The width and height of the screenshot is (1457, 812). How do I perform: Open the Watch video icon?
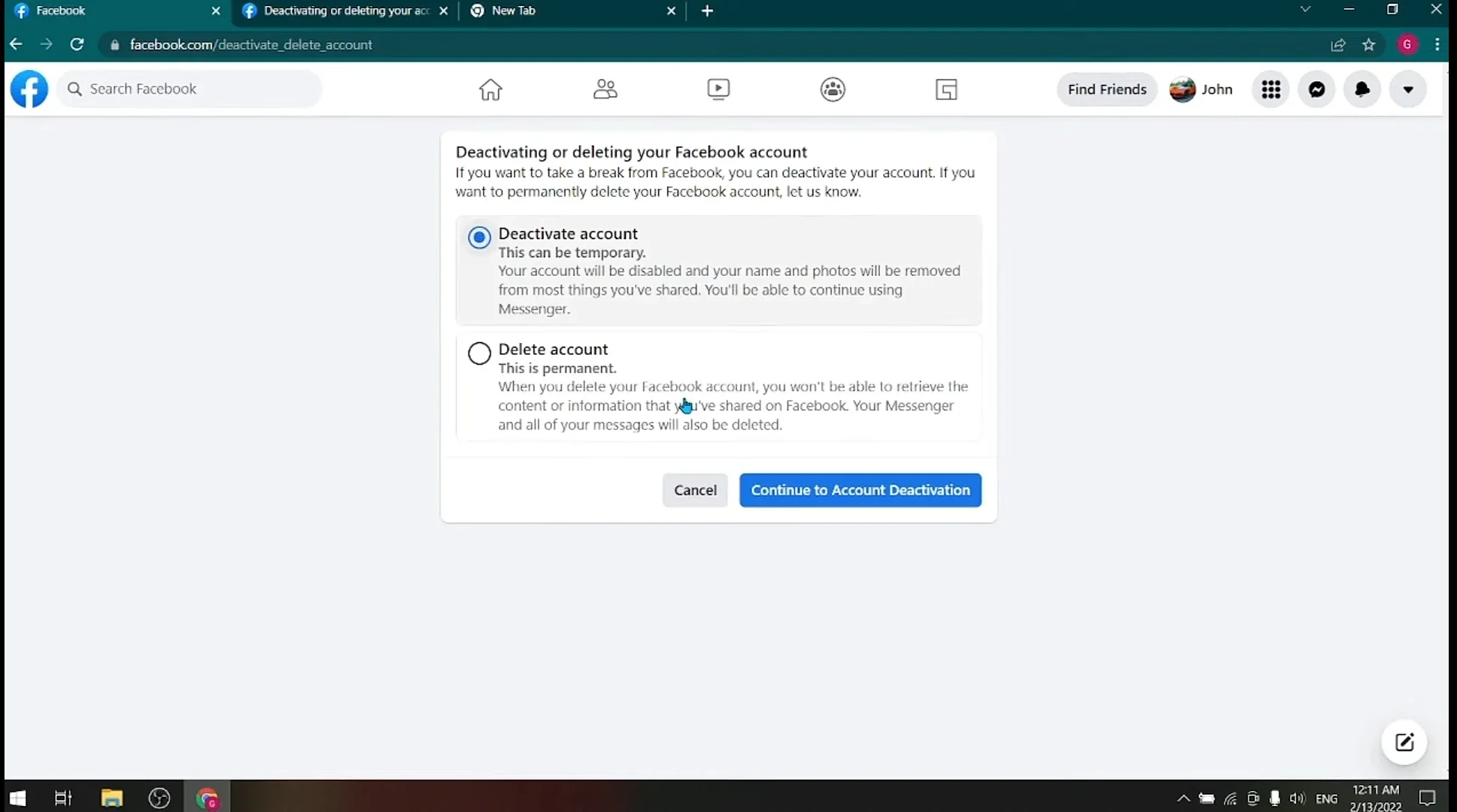tap(718, 89)
